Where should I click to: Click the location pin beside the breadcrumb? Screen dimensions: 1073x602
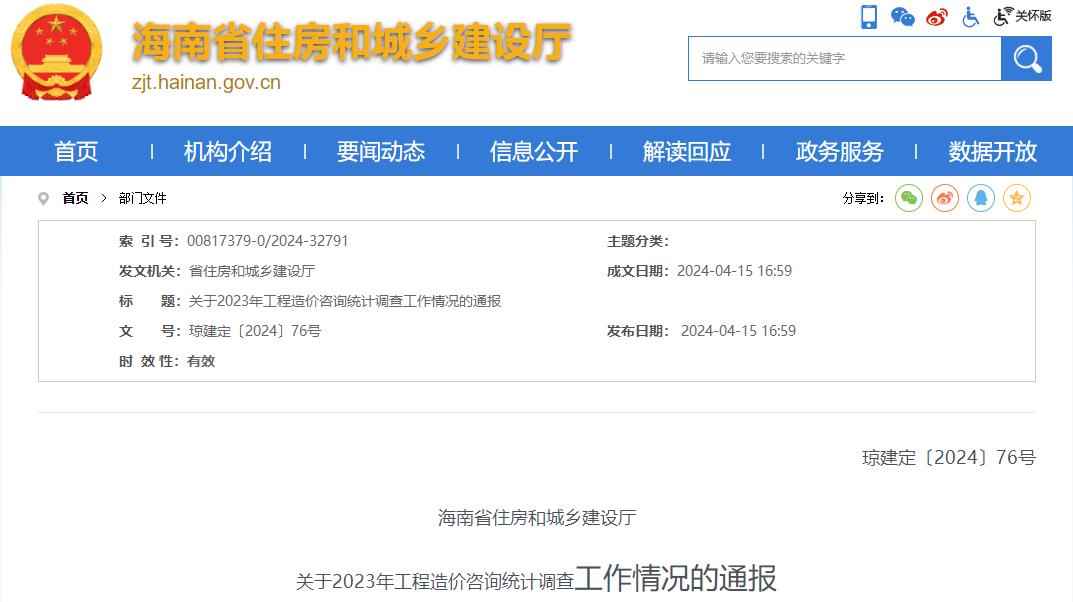(x=43, y=198)
